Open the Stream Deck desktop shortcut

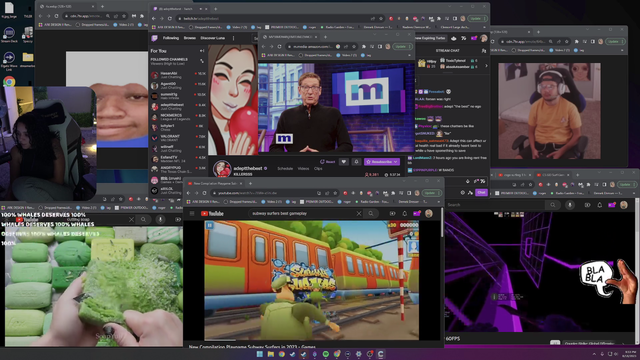[9, 34]
